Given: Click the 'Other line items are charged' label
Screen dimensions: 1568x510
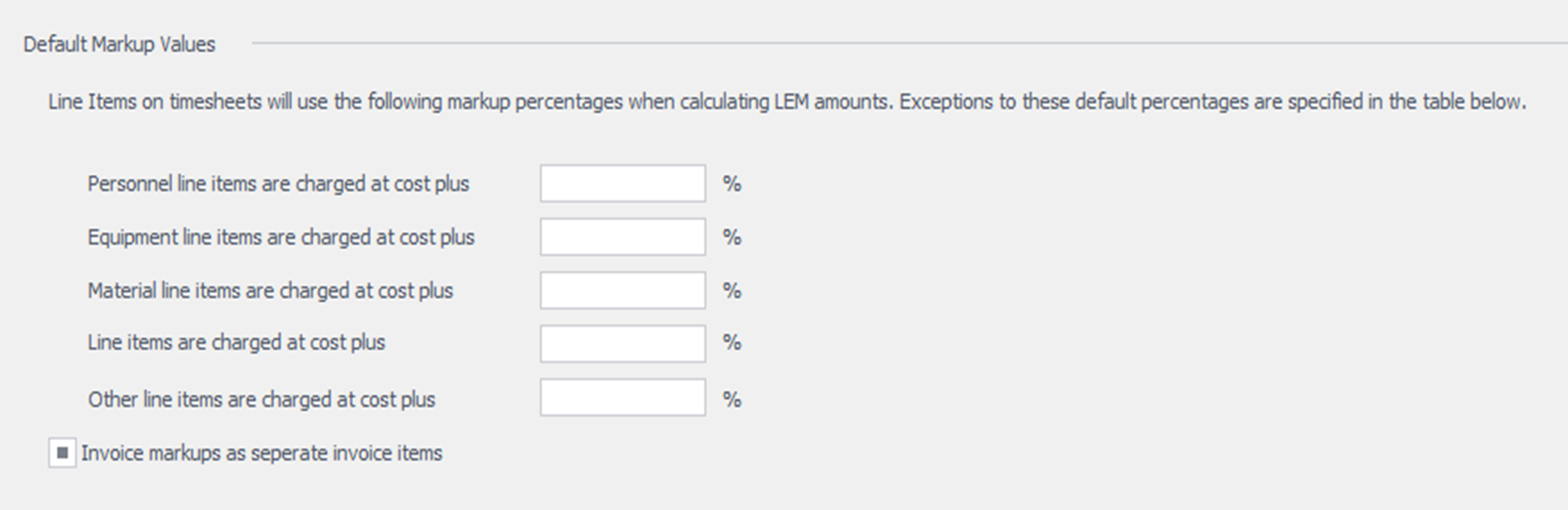Looking at the screenshot, I should pyautogui.click(x=261, y=400).
